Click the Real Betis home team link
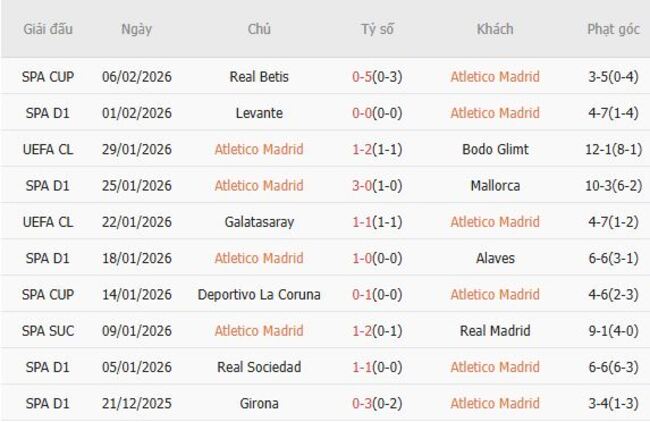This screenshot has height=422, width=650. tap(259, 77)
